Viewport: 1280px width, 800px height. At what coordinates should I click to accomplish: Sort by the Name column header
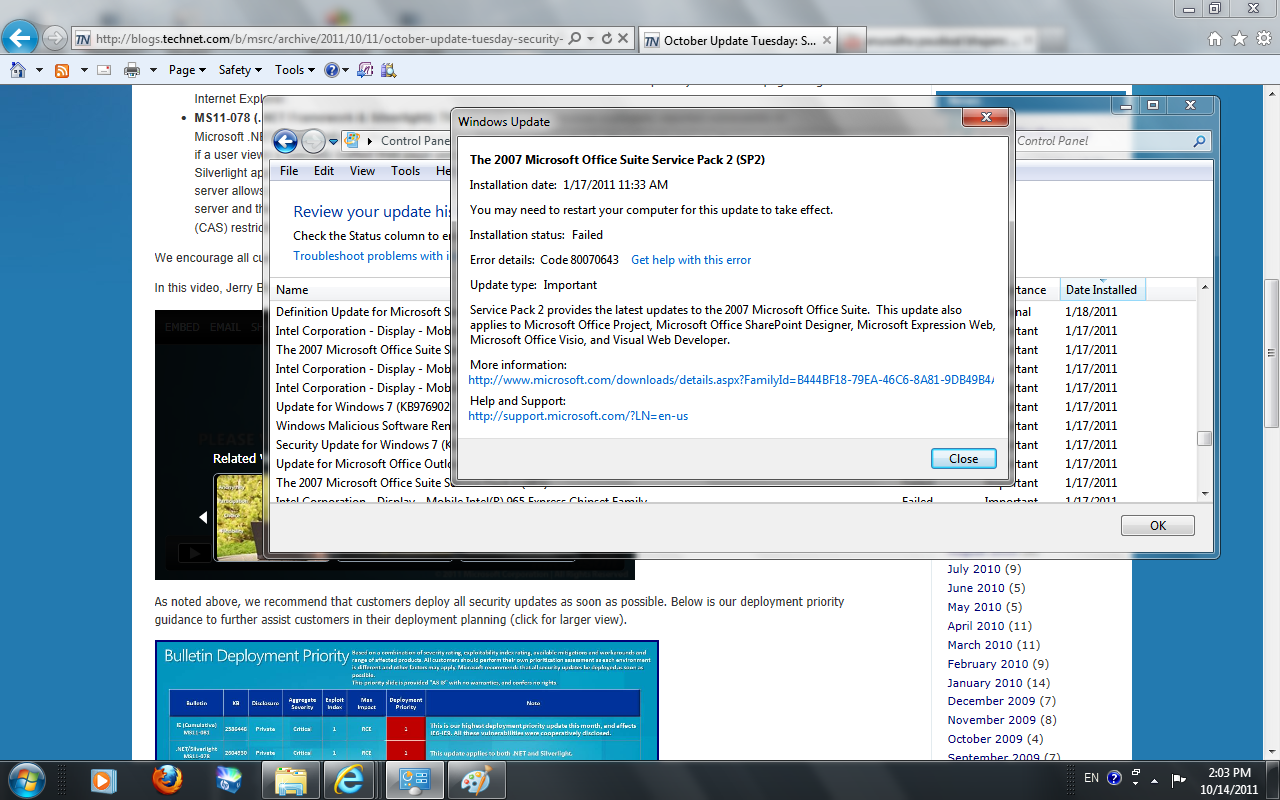(x=360, y=290)
